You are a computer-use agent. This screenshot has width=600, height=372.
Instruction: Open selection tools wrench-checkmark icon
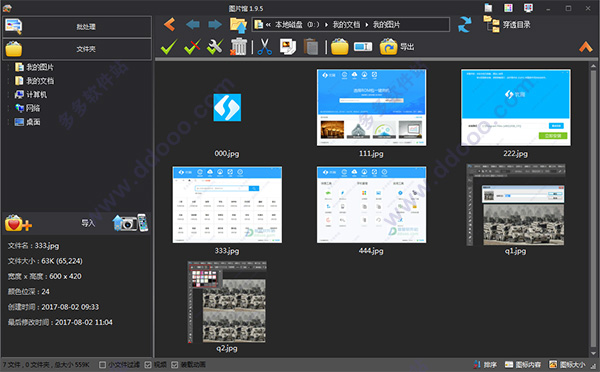tap(215, 47)
